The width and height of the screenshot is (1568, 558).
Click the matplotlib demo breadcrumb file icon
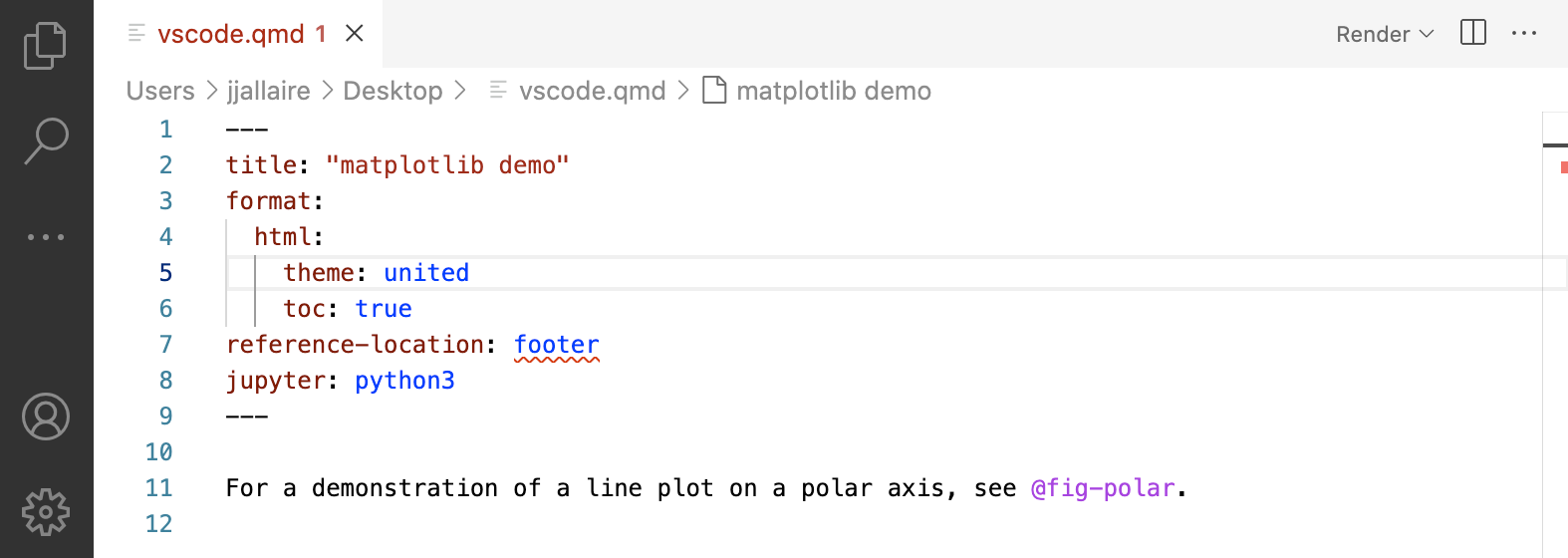point(714,91)
